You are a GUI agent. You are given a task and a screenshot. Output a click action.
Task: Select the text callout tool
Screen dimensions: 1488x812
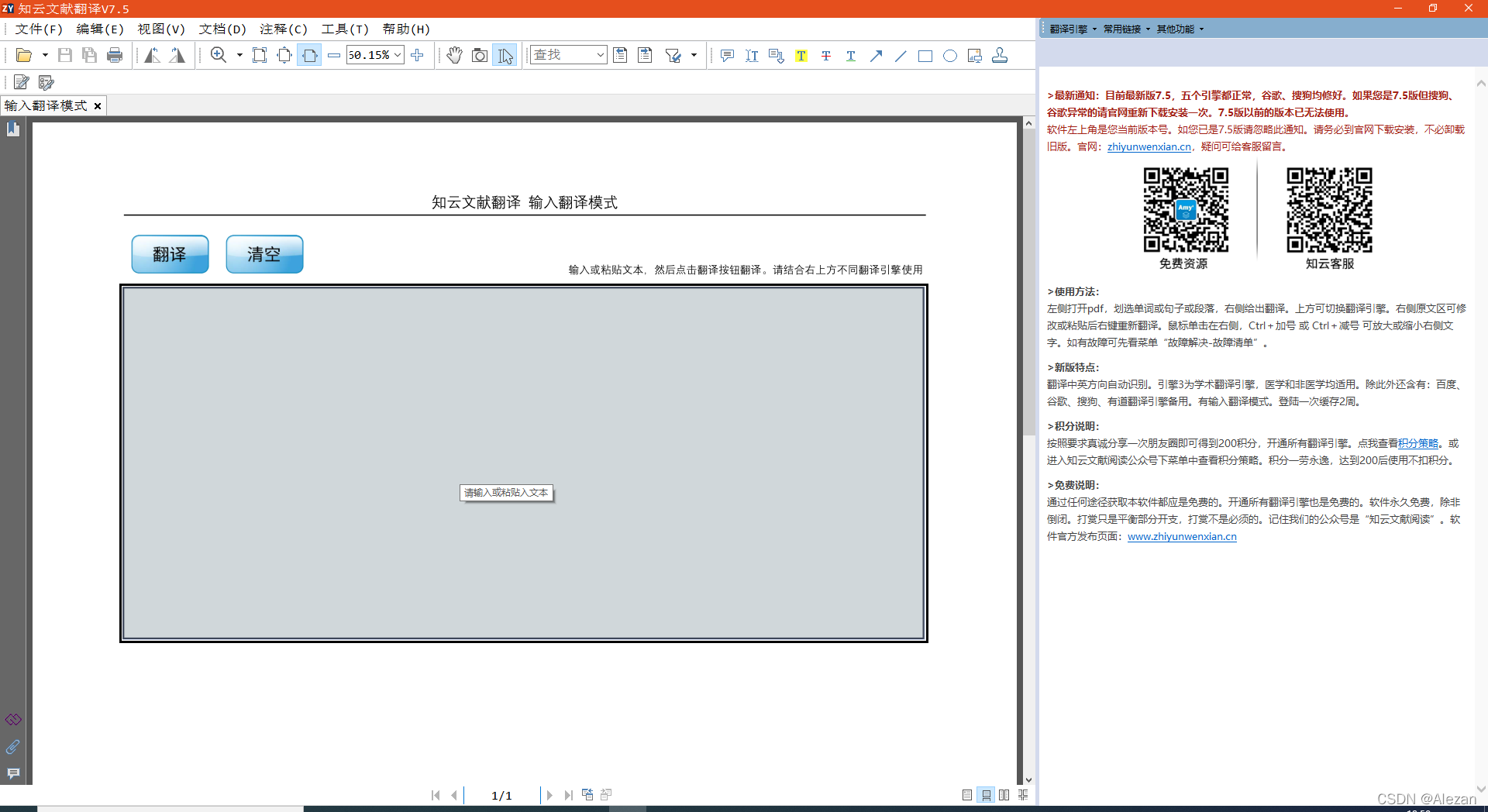point(777,55)
